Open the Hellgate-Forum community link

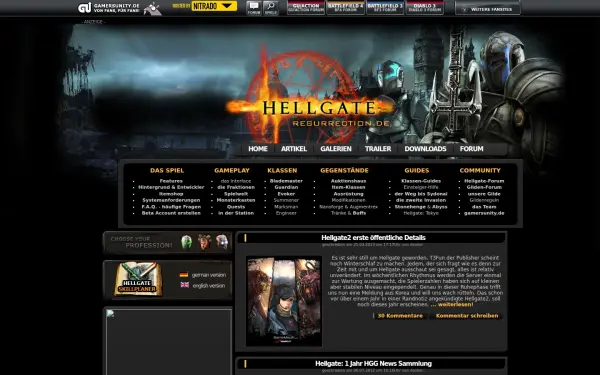coord(484,181)
